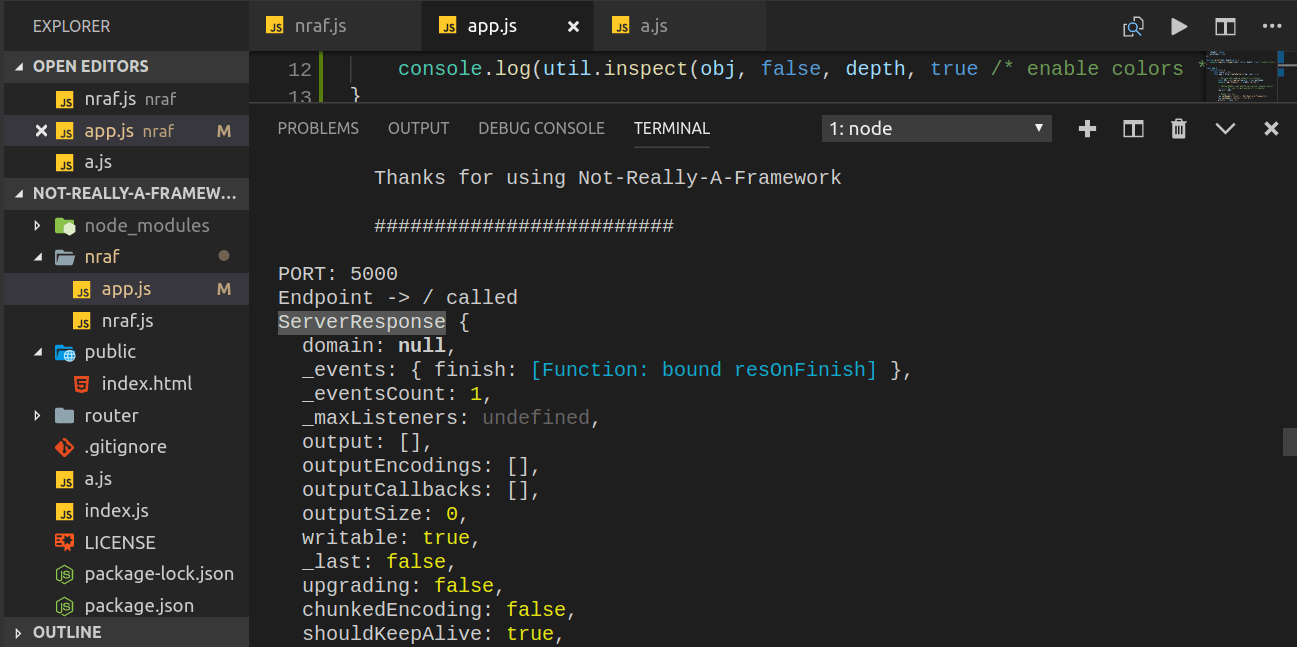This screenshot has width=1297, height=647.
Task: Add a new terminal with the plus icon
Action: [1087, 128]
